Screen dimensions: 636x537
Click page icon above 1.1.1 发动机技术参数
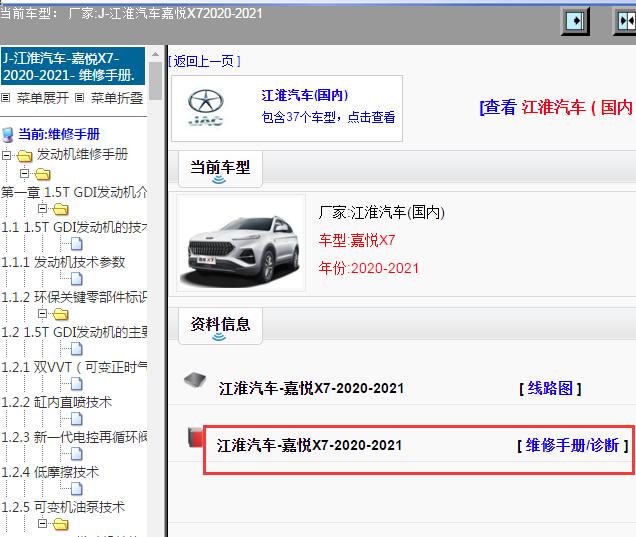[x=76, y=244]
